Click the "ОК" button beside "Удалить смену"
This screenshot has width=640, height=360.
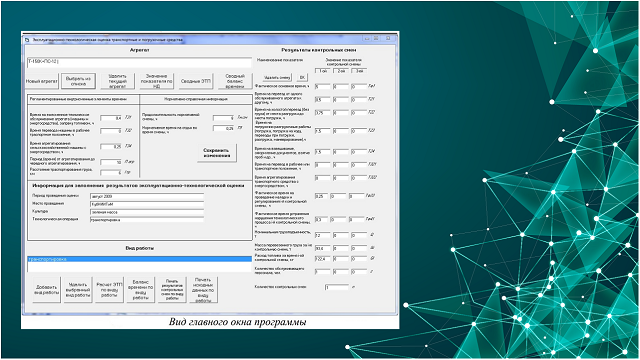coord(302,78)
